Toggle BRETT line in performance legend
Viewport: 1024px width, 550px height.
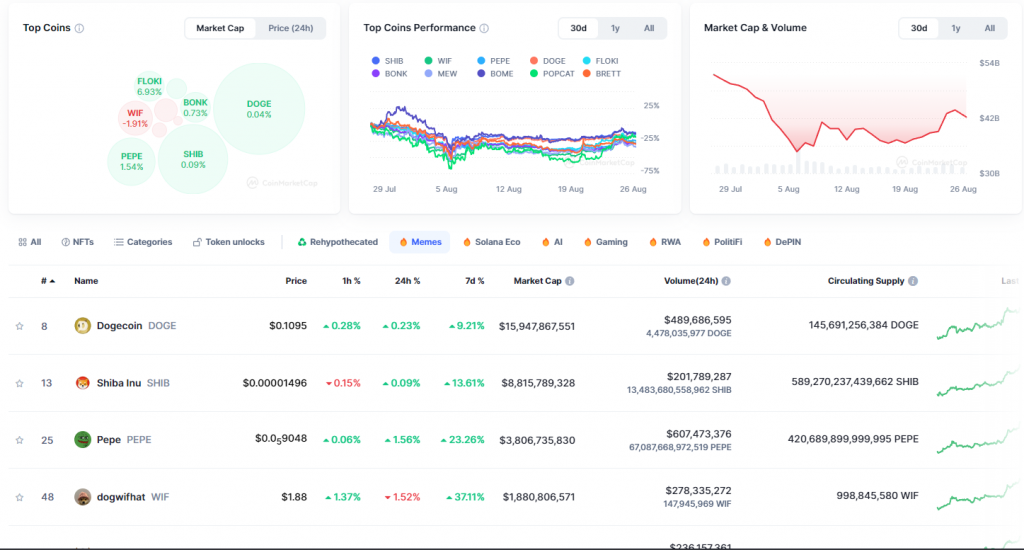click(601, 74)
